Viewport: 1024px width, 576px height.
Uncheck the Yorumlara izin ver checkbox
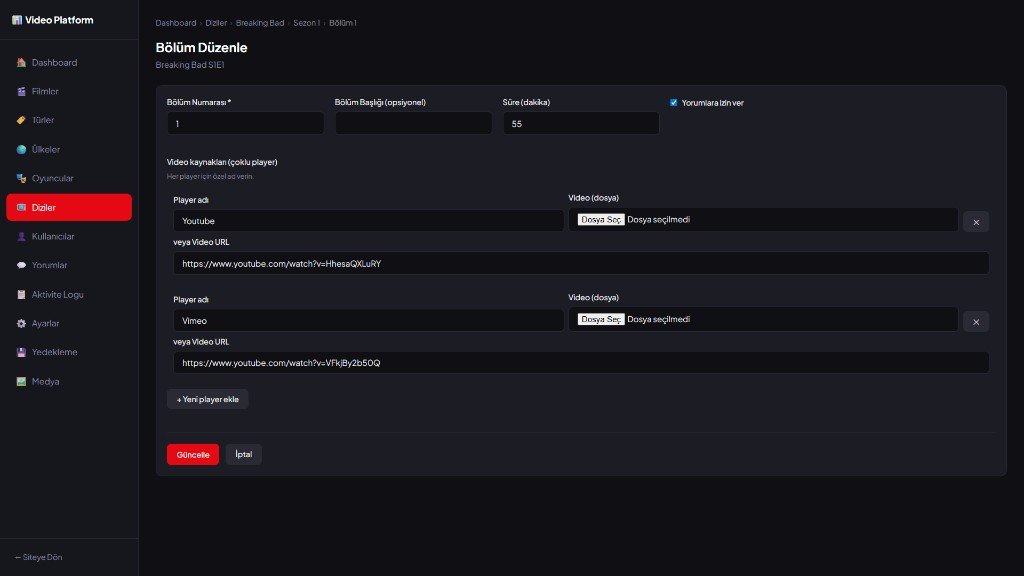(x=673, y=101)
